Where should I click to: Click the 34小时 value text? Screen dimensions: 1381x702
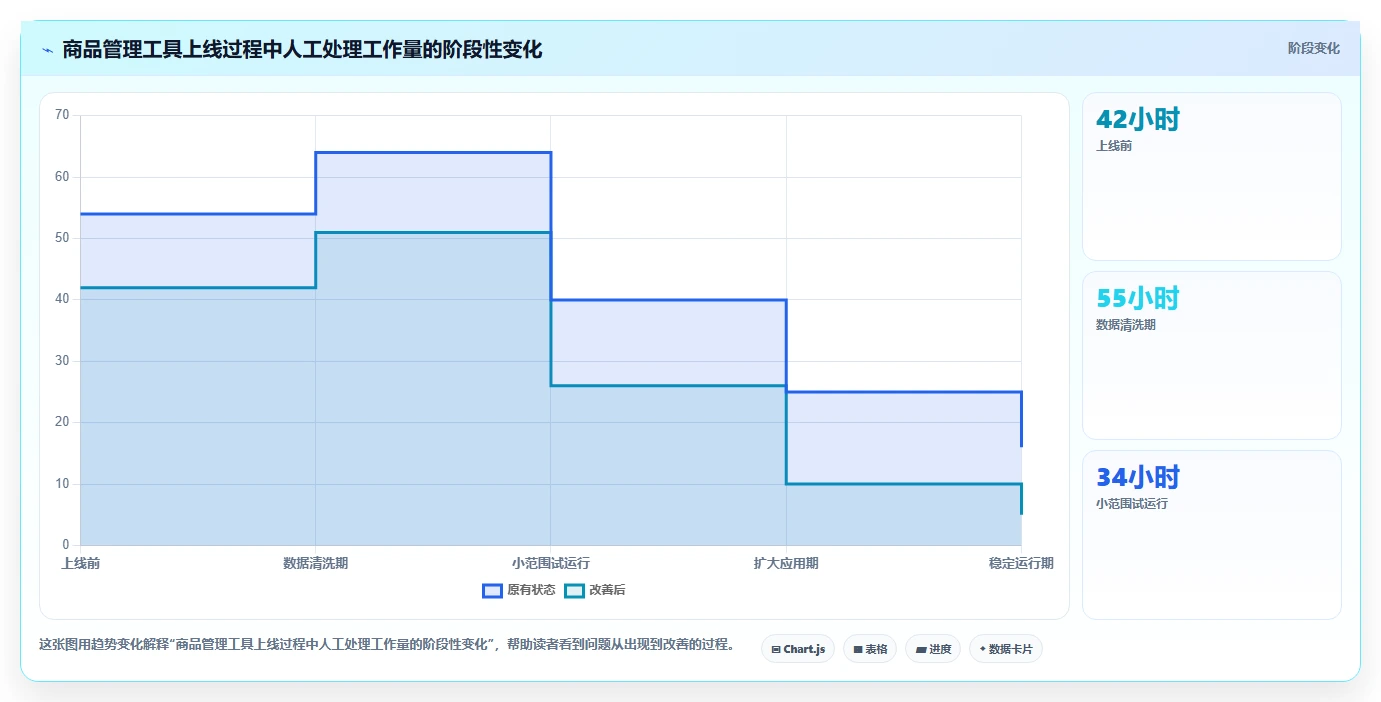point(1138,477)
